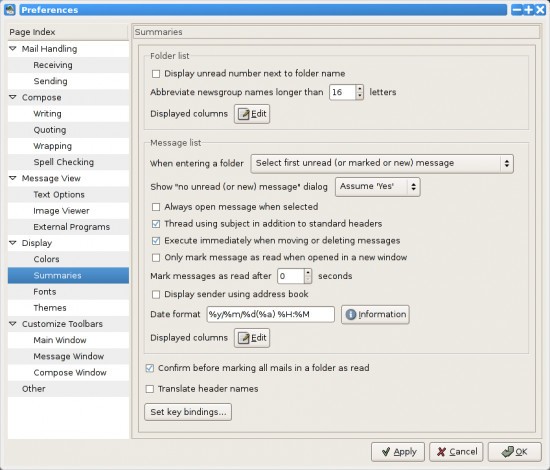Click the Set key bindings button

pos(188,412)
